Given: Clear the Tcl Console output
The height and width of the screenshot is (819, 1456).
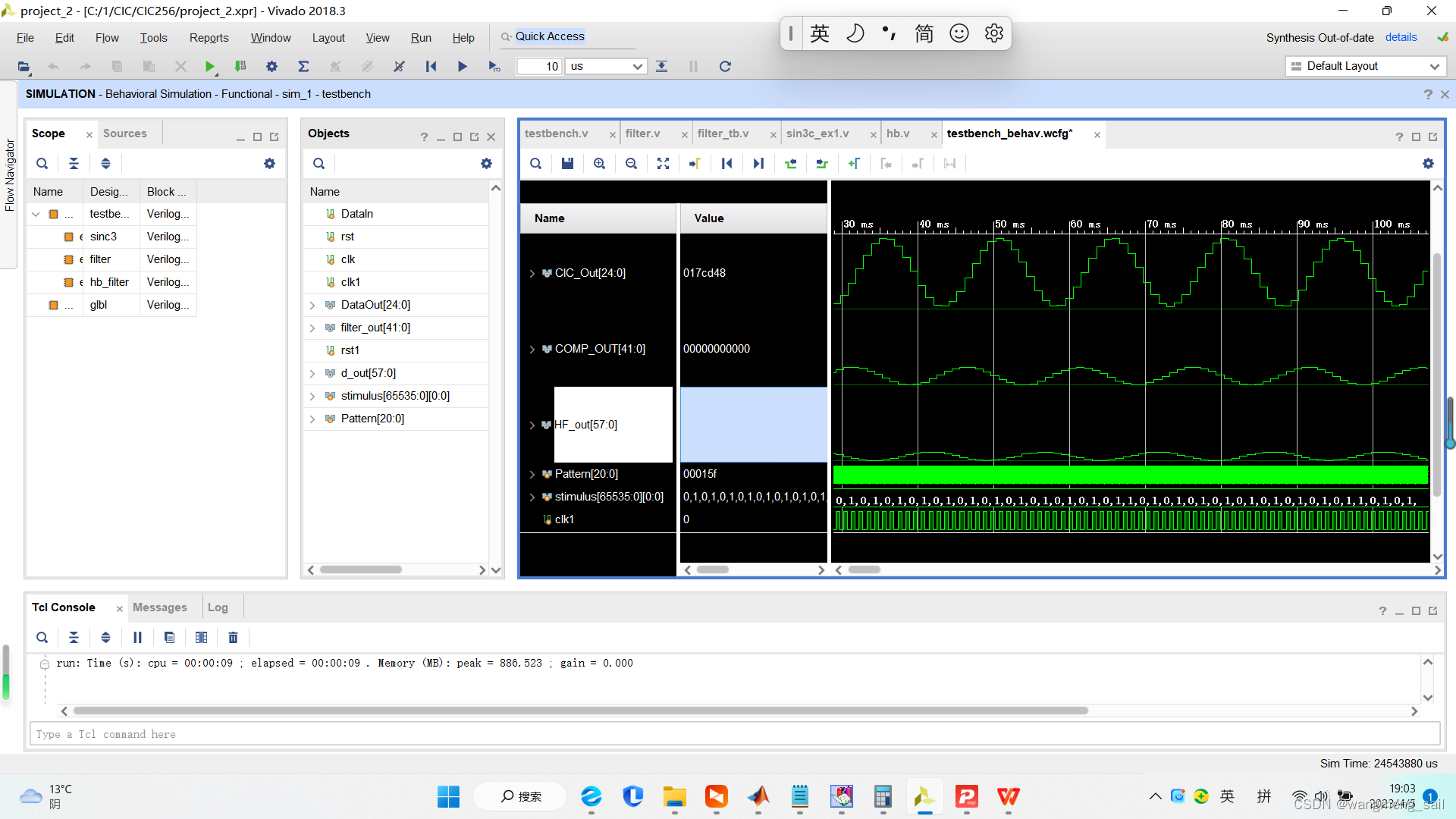Looking at the screenshot, I should (233, 638).
